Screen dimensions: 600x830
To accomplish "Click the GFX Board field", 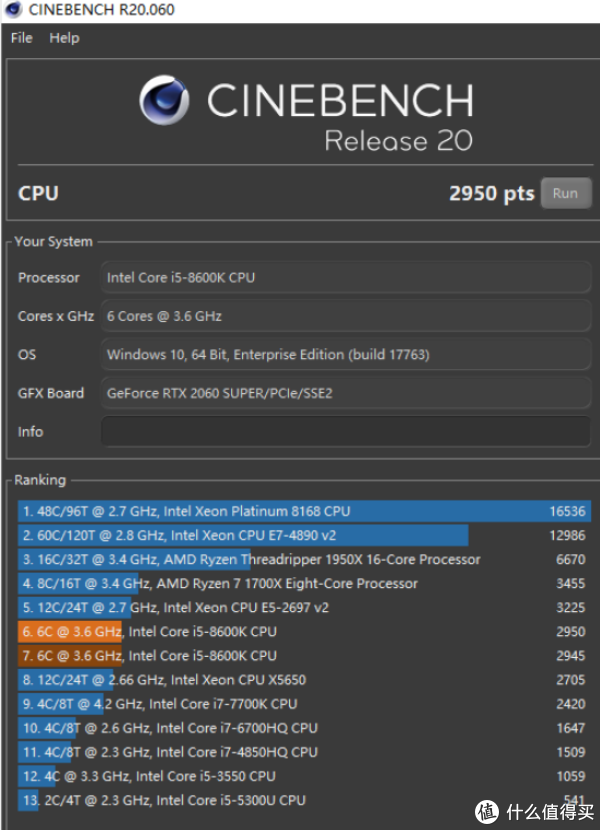I will 346,393.
